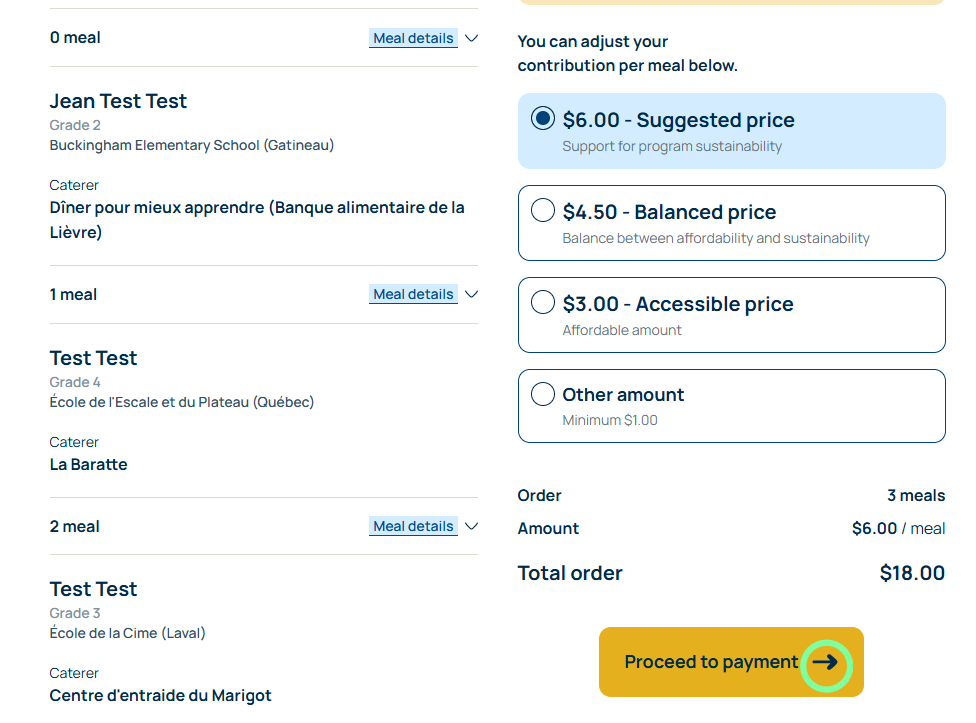976x723 pixels.
Task: Expand chevron next to the 1 meal row
Action: pyautogui.click(x=472, y=294)
